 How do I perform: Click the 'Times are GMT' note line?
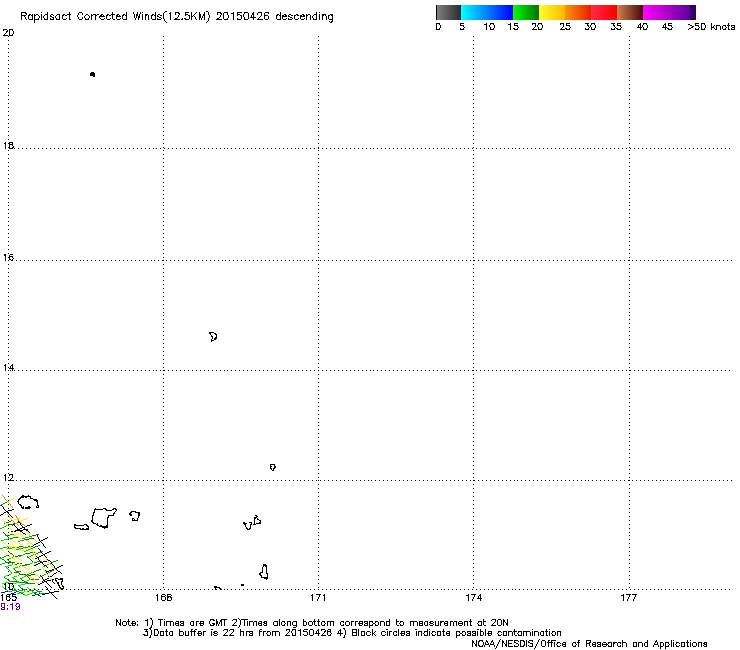pyautogui.click(x=311, y=623)
